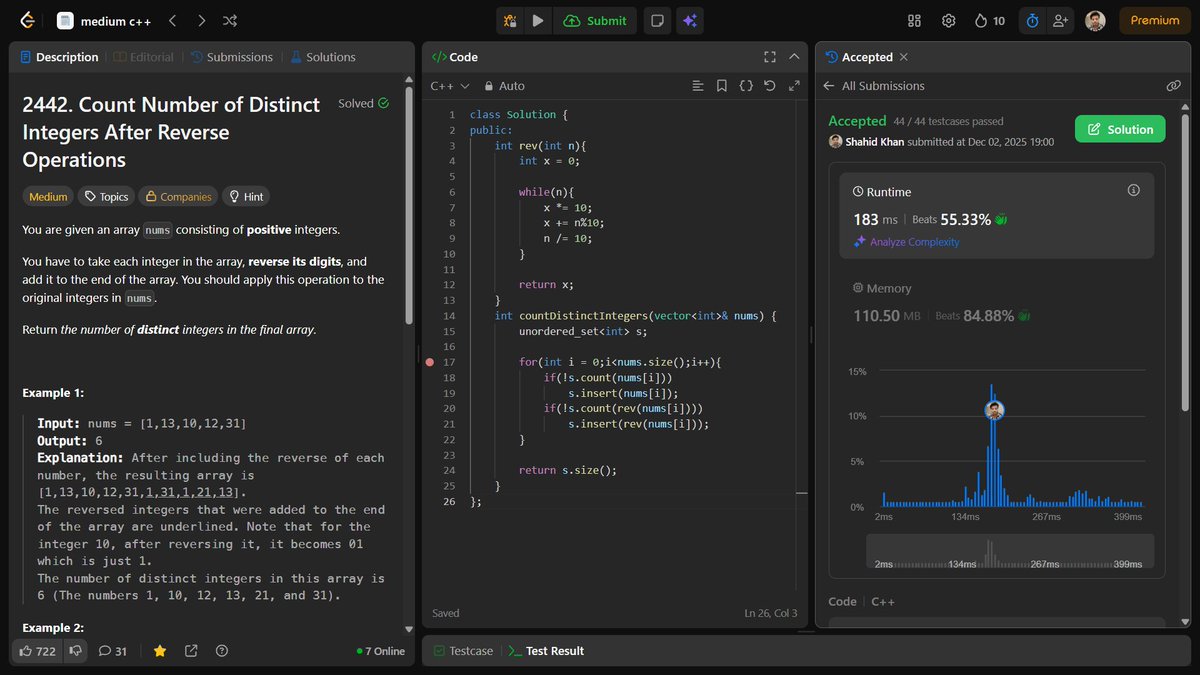Expand the Hint tag
The height and width of the screenshot is (675, 1200).
[x=246, y=197]
